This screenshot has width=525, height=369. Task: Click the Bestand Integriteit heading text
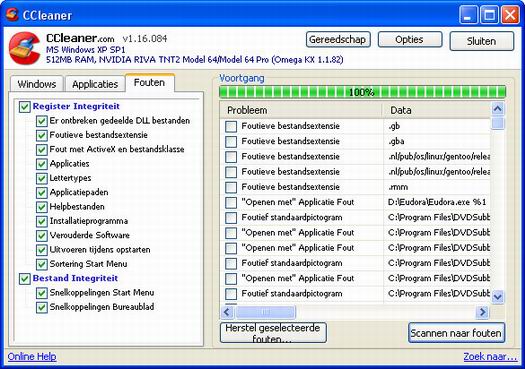click(75, 278)
